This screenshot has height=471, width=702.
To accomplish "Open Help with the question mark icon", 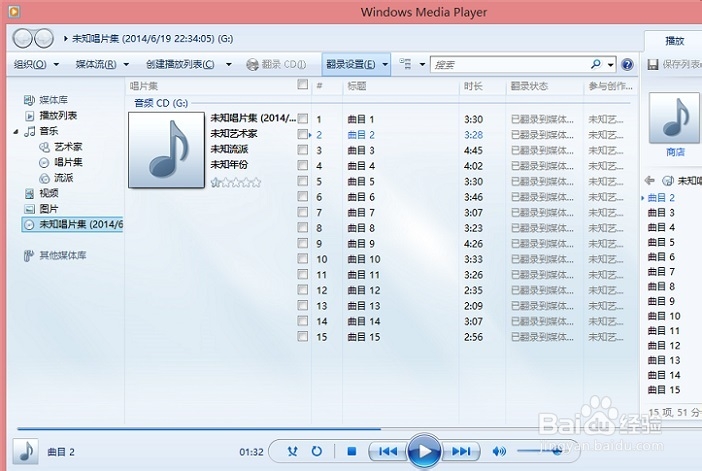I will point(628,64).
